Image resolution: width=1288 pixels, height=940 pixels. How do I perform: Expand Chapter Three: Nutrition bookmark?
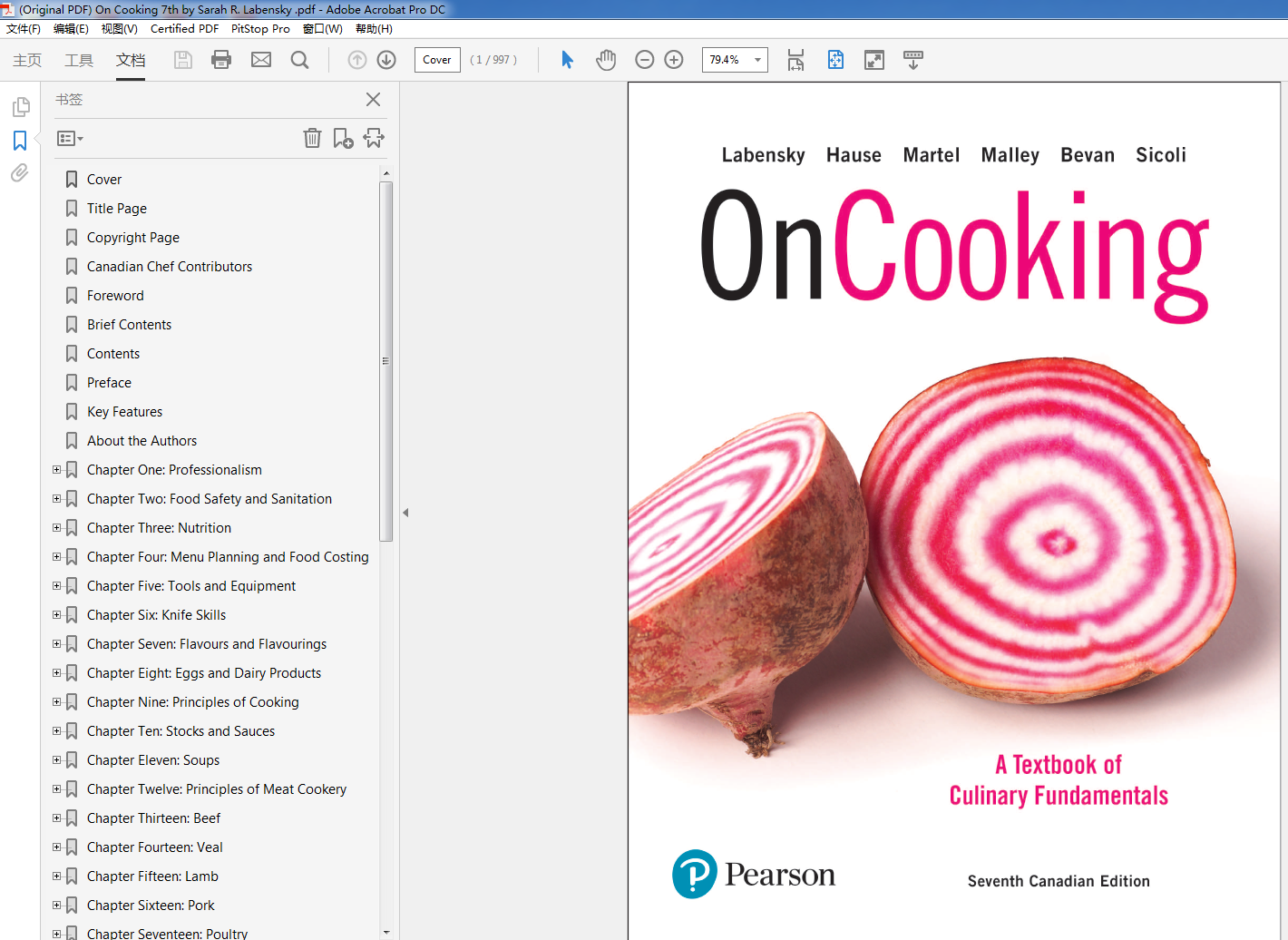tap(57, 528)
